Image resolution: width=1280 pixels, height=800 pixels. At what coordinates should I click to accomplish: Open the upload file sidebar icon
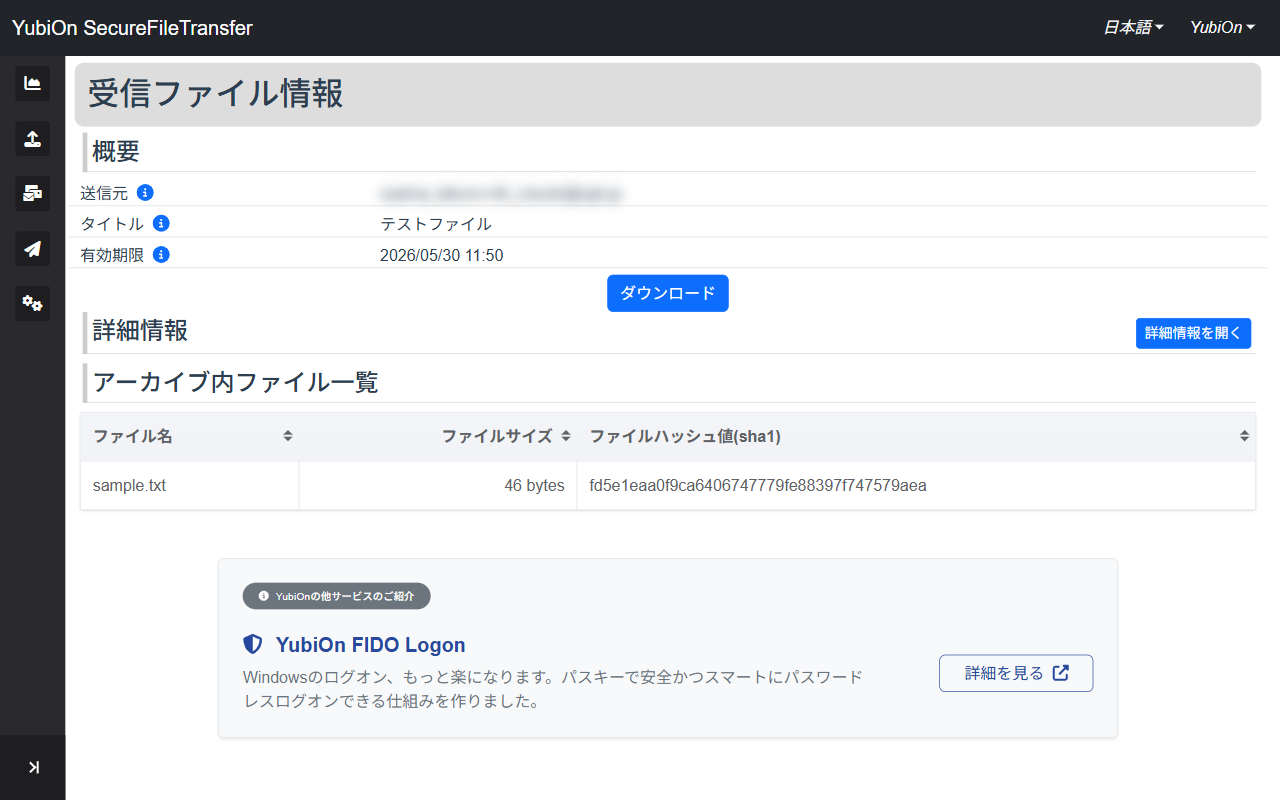click(32, 138)
